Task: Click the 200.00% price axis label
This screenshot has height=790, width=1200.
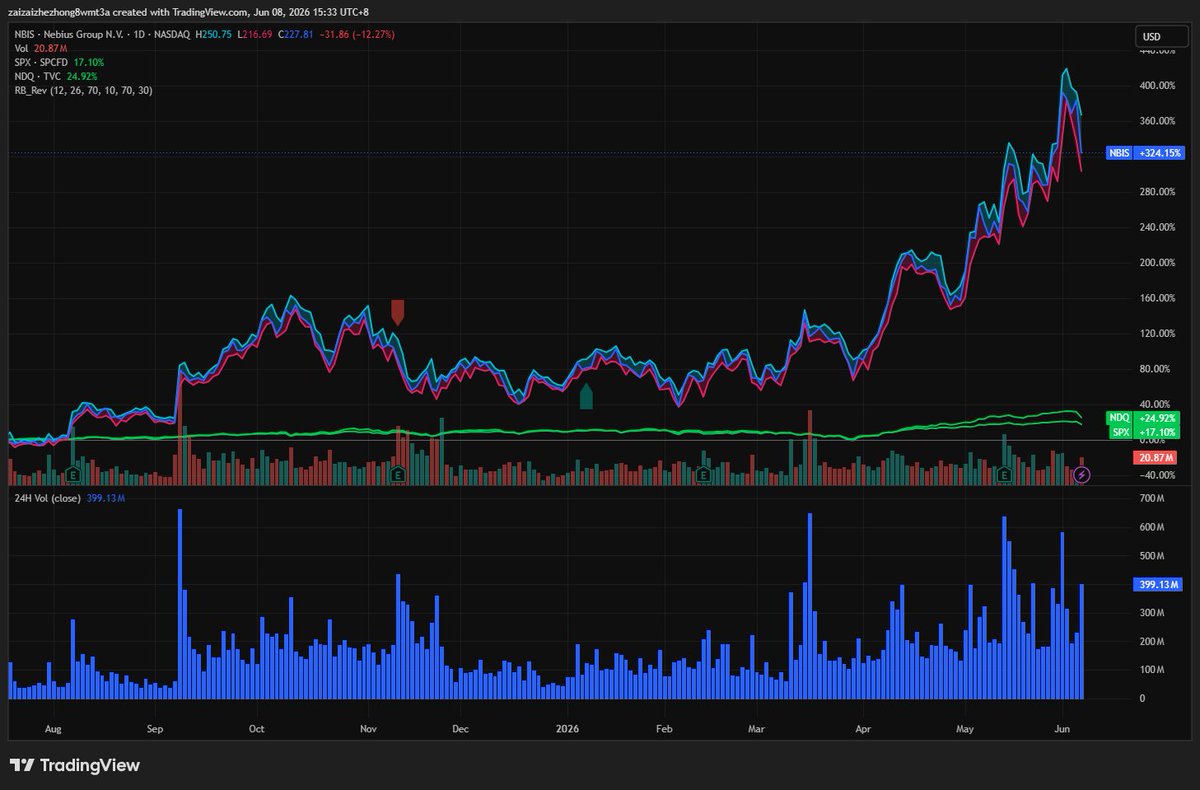Action: [x=1157, y=263]
